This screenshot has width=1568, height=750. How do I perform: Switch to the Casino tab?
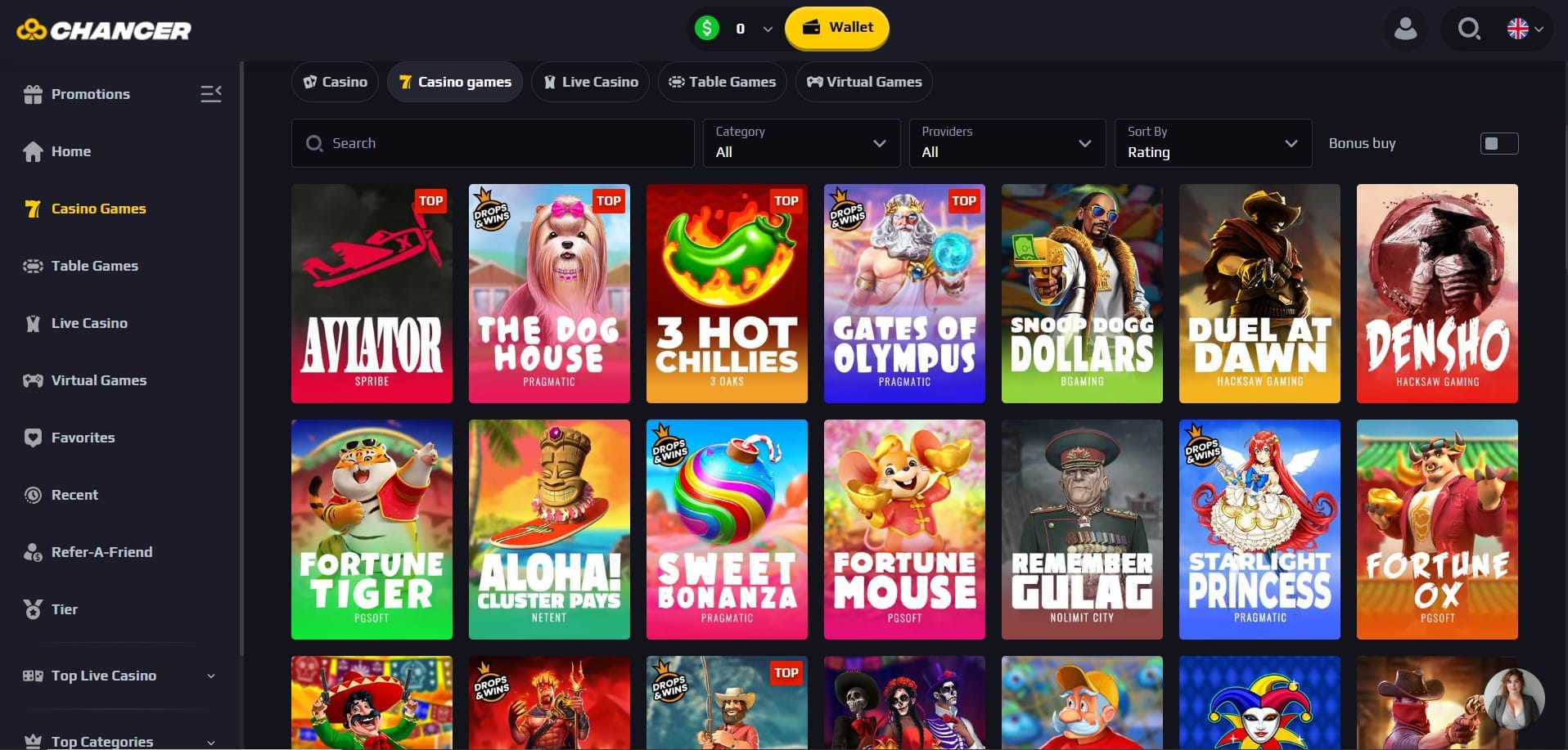point(335,82)
